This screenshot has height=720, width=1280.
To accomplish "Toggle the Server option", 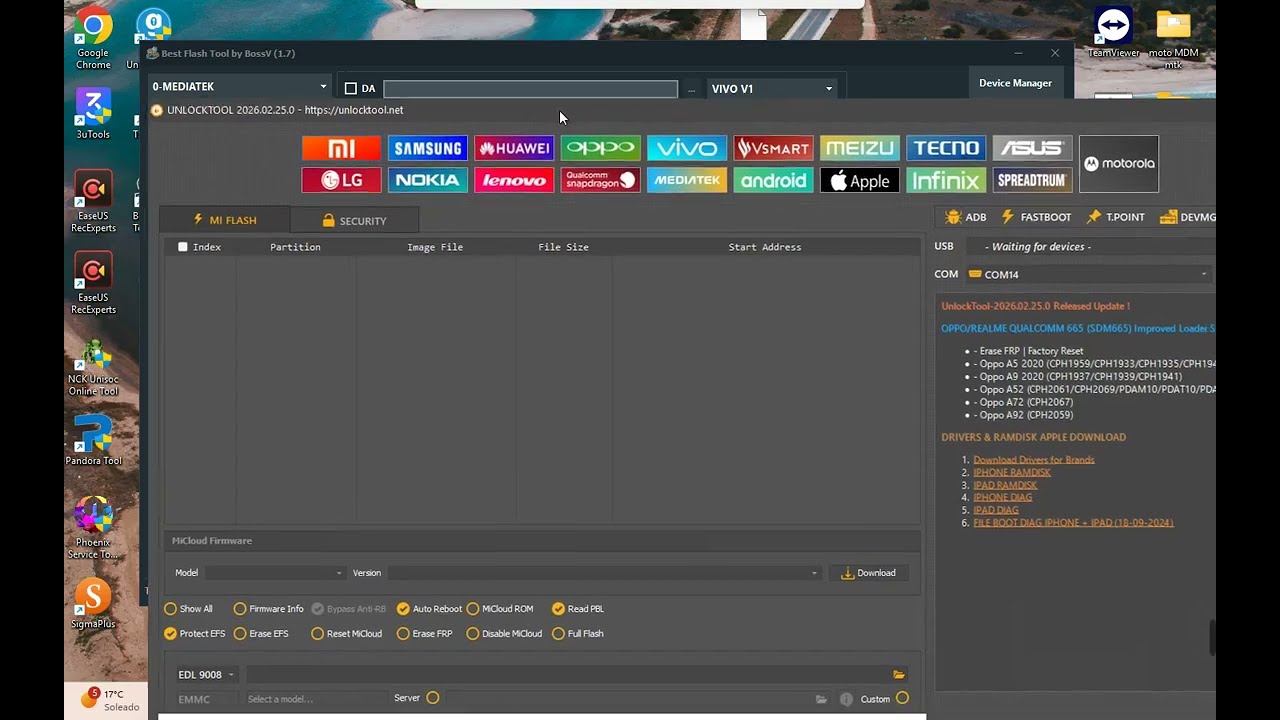I will pyautogui.click(x=432, y=698).
